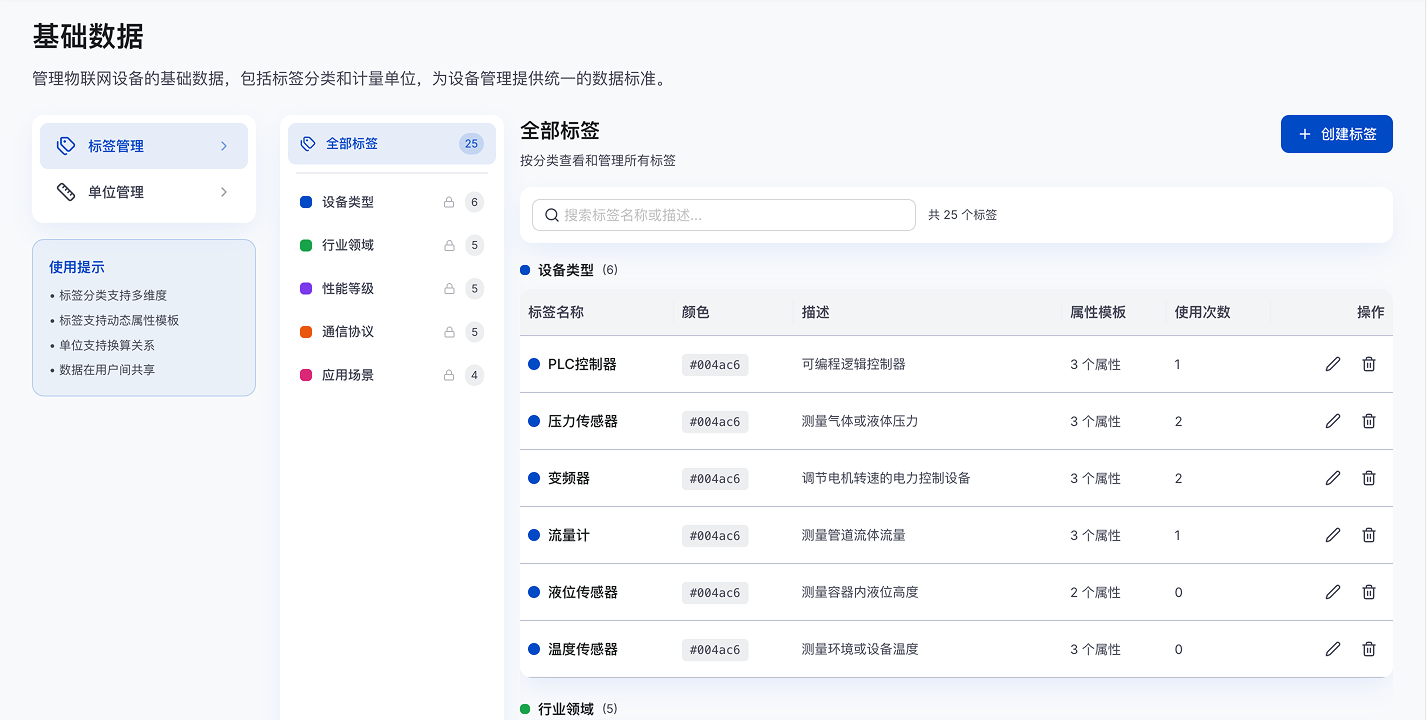Open the 单位管理 menu item

(144, 192)
